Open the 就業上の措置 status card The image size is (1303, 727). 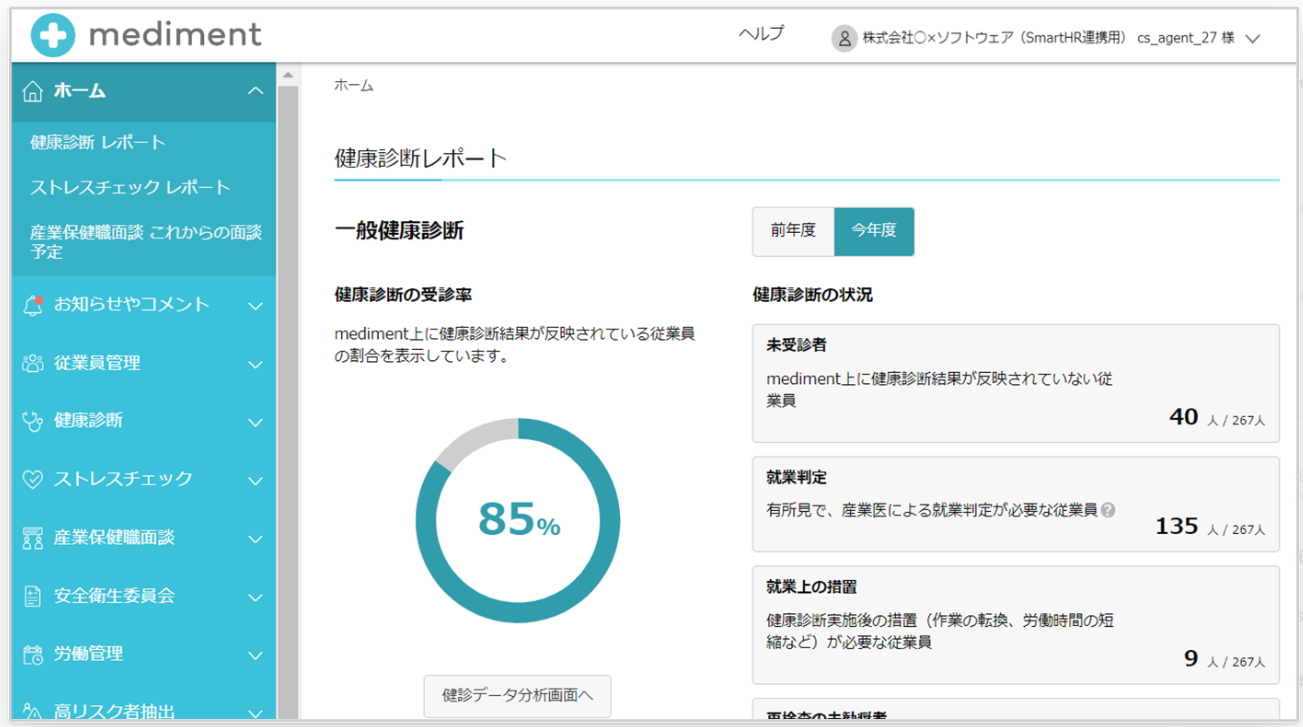click(1016, 625)
